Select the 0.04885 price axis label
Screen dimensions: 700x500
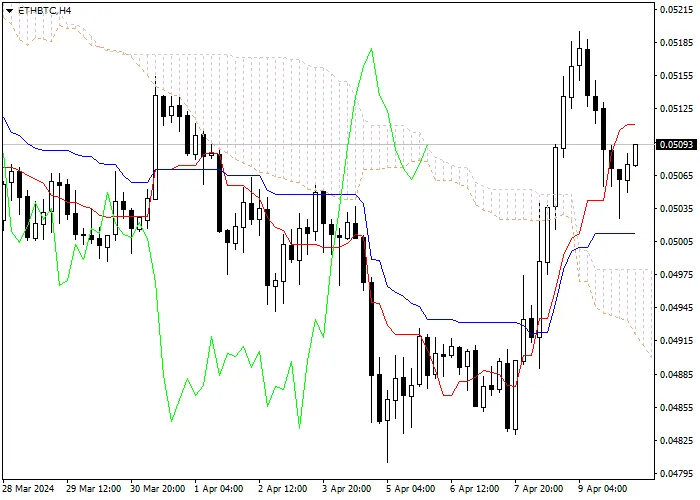pos(677,374)
